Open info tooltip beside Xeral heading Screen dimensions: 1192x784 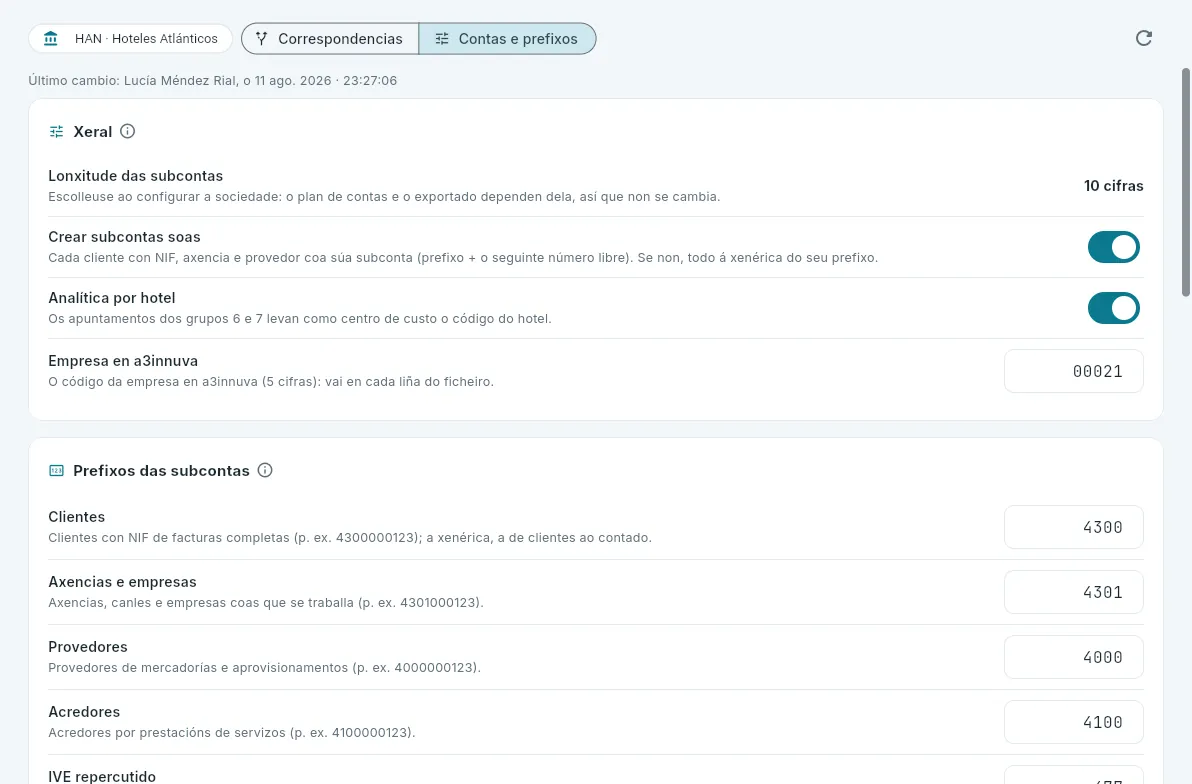tap(128, 132)
